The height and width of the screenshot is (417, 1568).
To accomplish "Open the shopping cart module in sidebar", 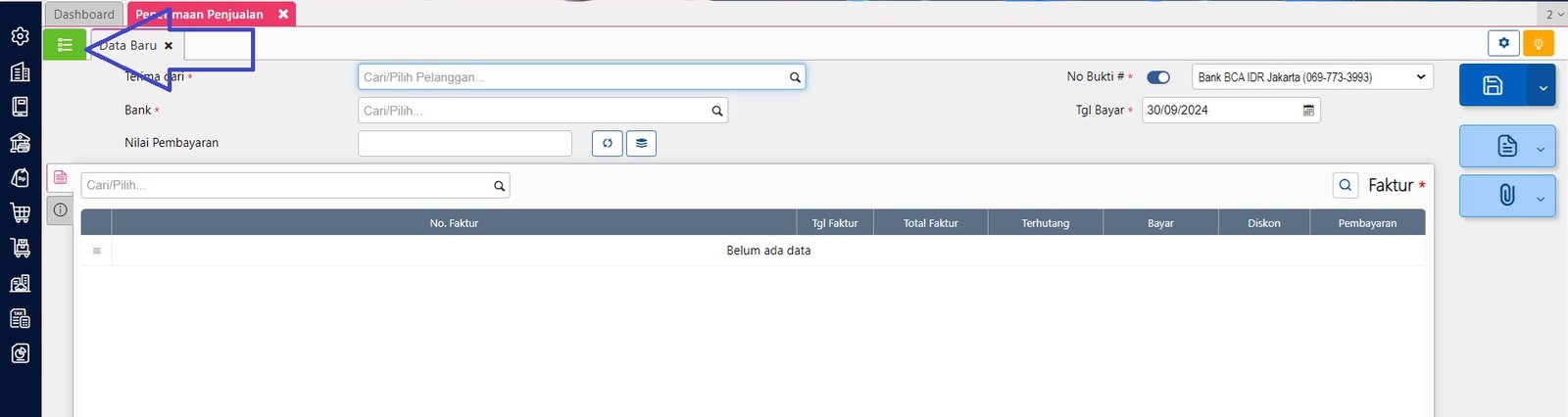I will 20,212.
